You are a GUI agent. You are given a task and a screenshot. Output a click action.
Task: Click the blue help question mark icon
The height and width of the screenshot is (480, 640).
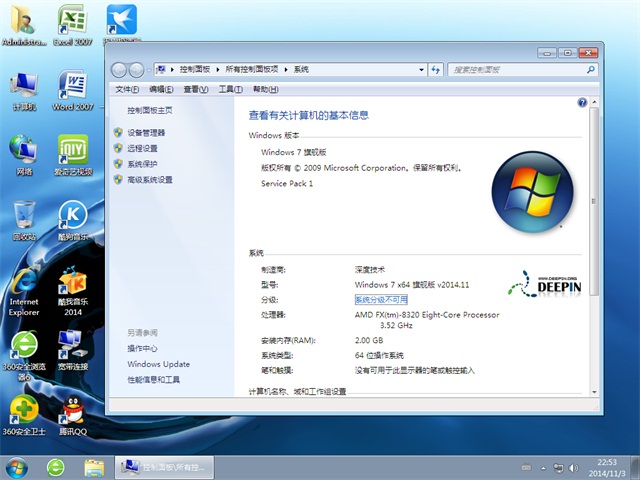[582, 103]
